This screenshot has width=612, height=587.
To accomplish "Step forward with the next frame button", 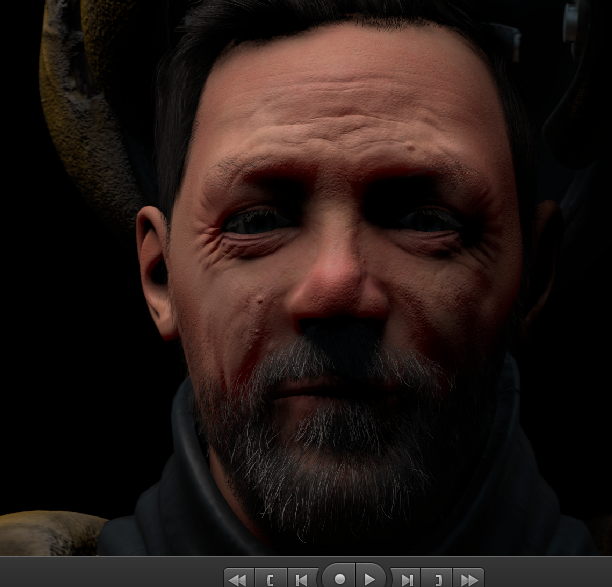I will coord(406,578).
